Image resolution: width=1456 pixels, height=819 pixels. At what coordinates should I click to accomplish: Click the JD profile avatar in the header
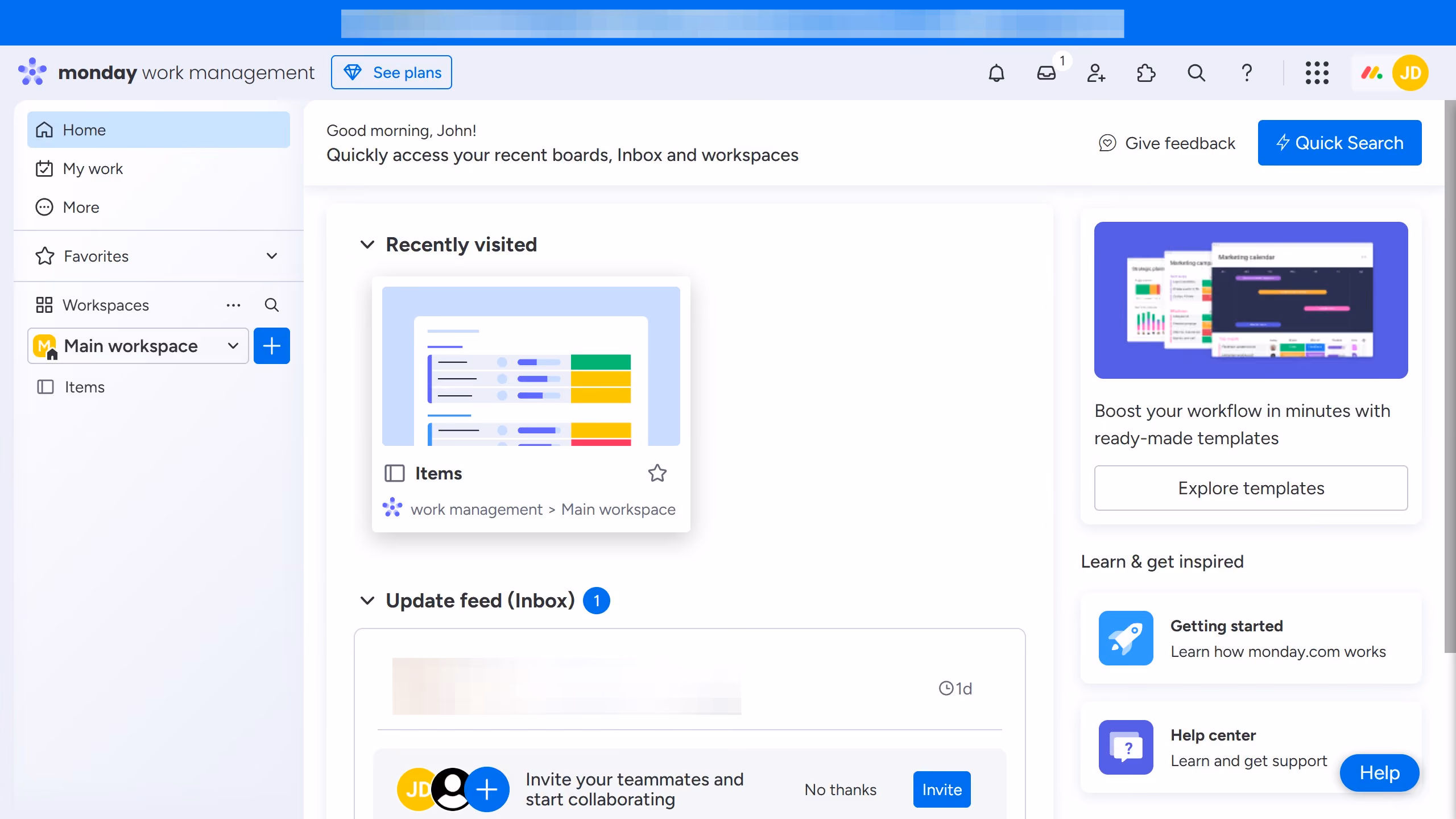point(1410,73)
